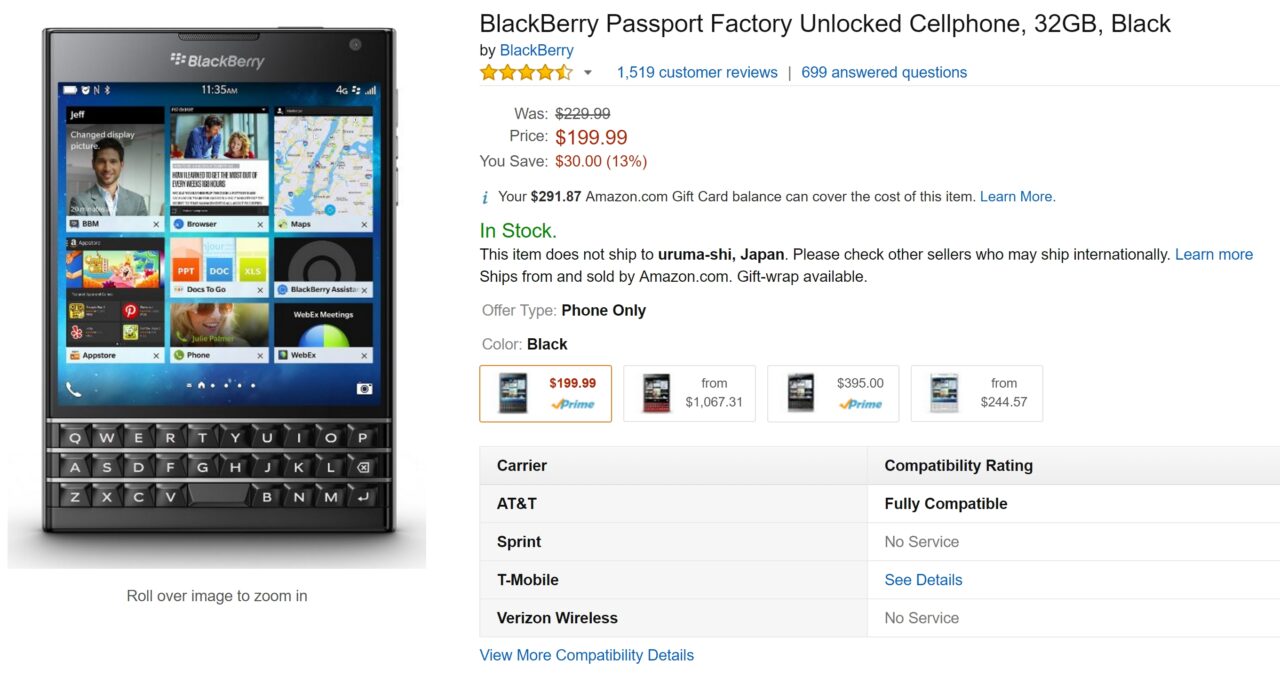Click the phone call icon on the phone screen
Image resolution: width=1280 pixels, height=676 pixels.
click(74, 389)
